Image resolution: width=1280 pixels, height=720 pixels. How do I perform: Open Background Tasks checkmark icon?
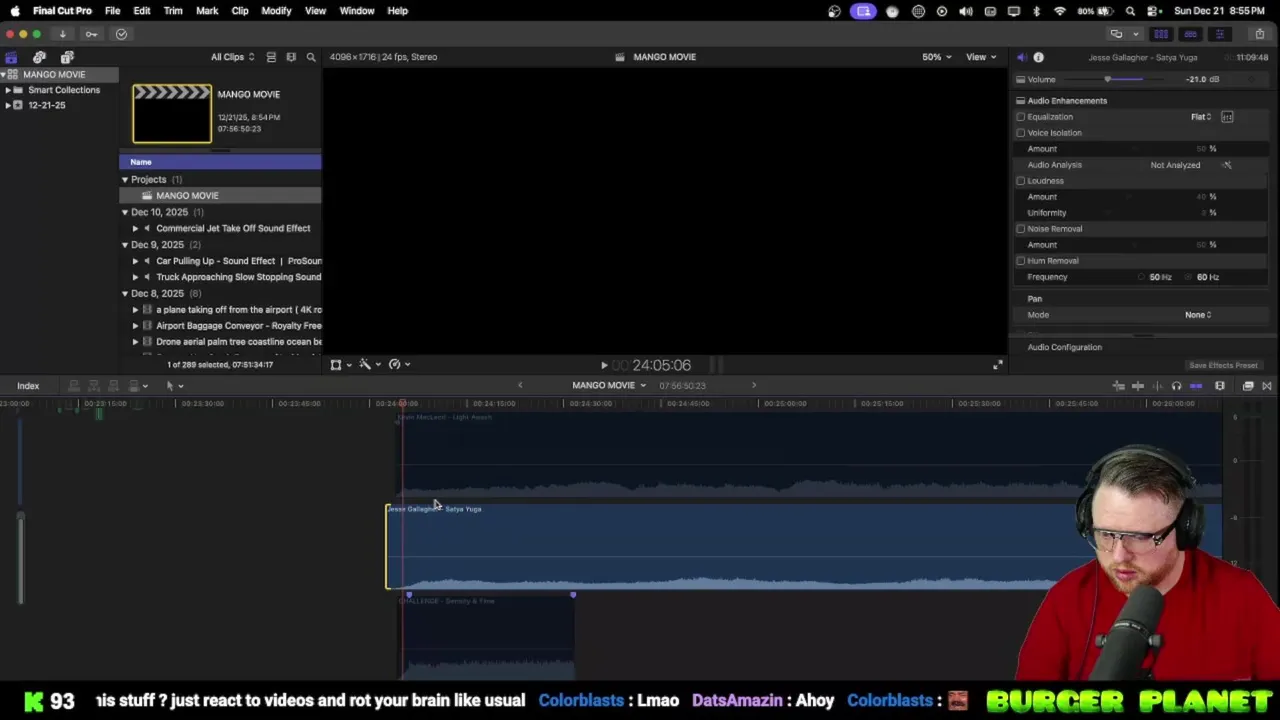[x=121, y=34]
